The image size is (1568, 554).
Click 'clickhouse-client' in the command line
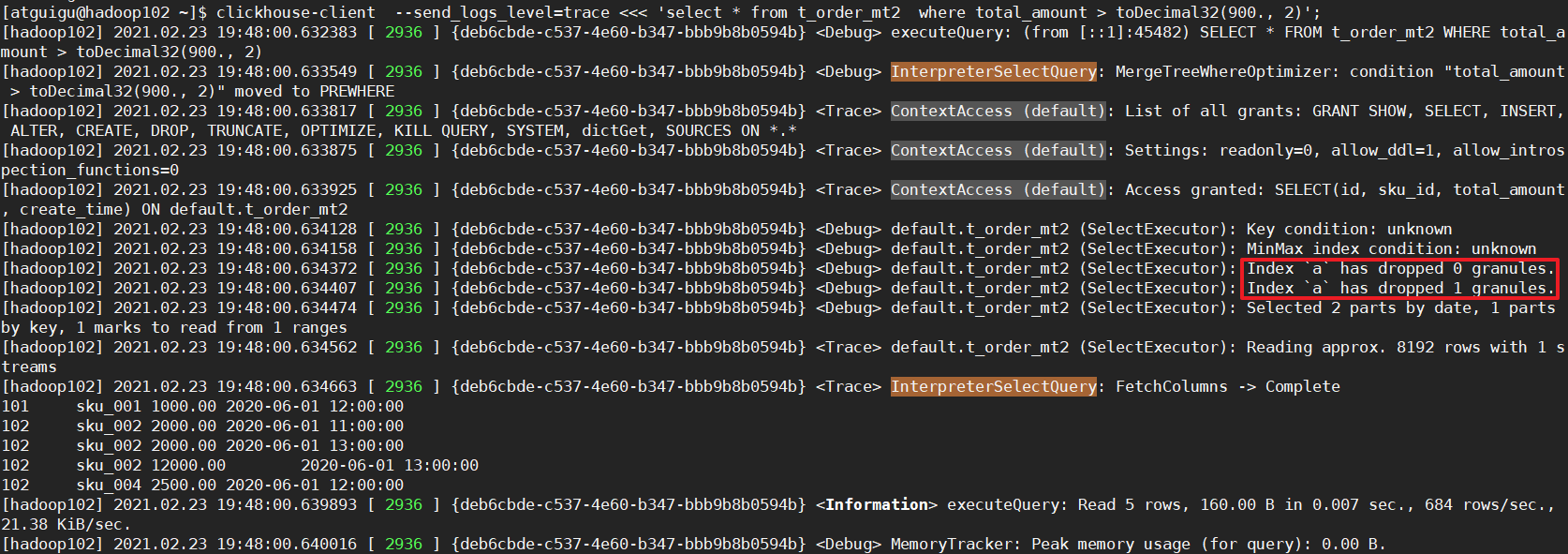[296, 12]
